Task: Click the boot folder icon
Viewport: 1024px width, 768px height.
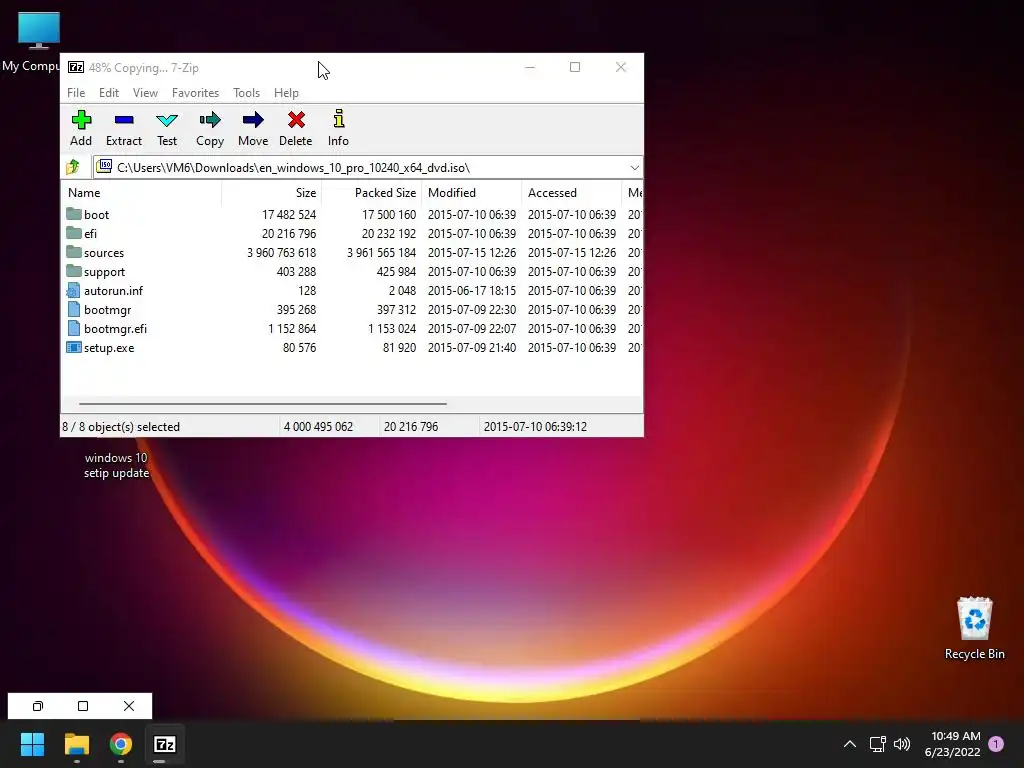Action: (74, 214)
